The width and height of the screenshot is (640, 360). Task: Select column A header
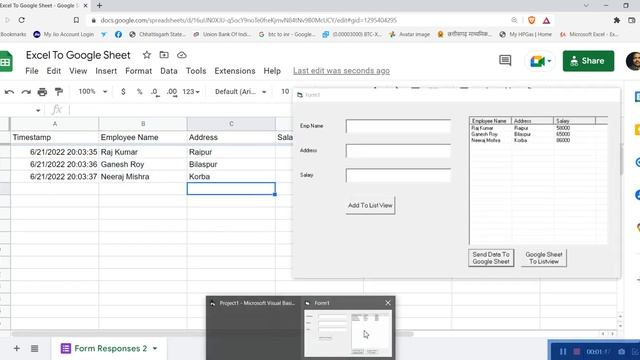(55, 124)
